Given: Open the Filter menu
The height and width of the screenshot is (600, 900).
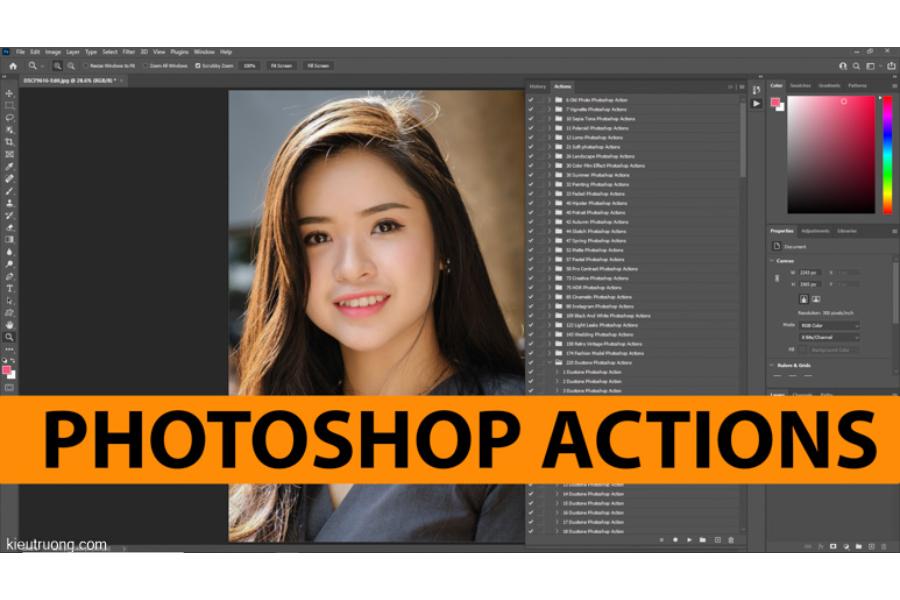Looking at the screenshot, I should tap(129, 52).
